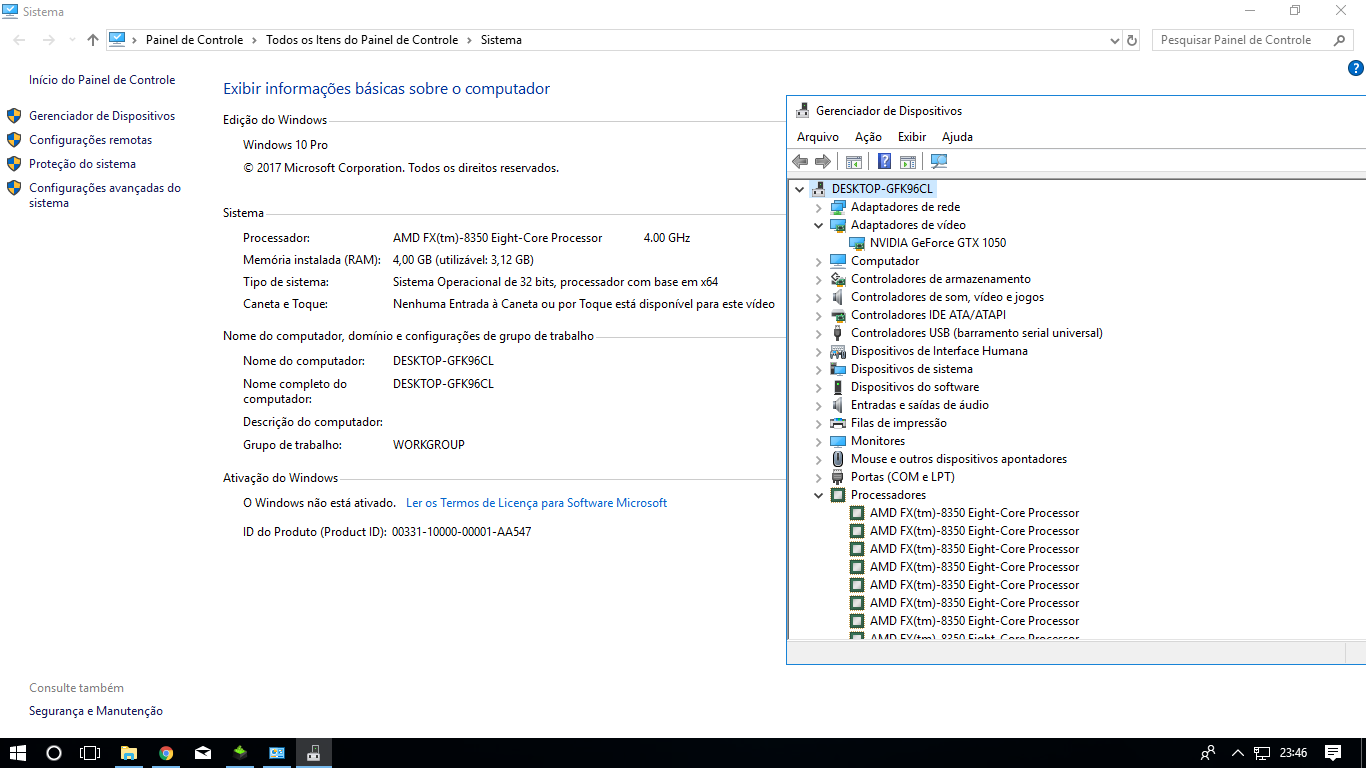
Task: Select Entradas e saídas de áudio
Action: (x=920, y=405)
